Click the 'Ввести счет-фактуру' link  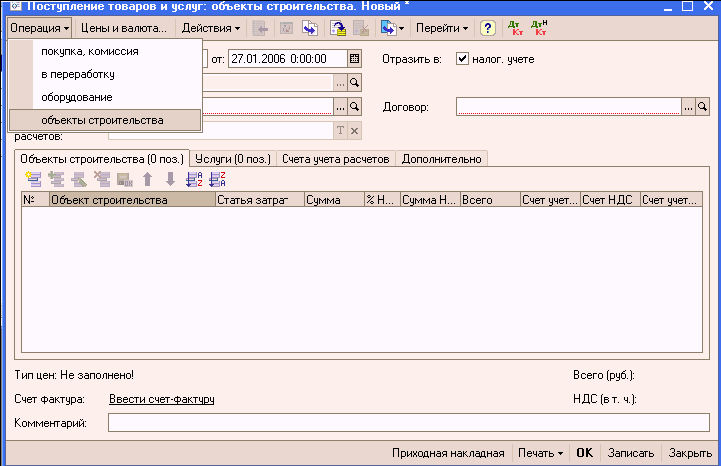pos(161,400)
